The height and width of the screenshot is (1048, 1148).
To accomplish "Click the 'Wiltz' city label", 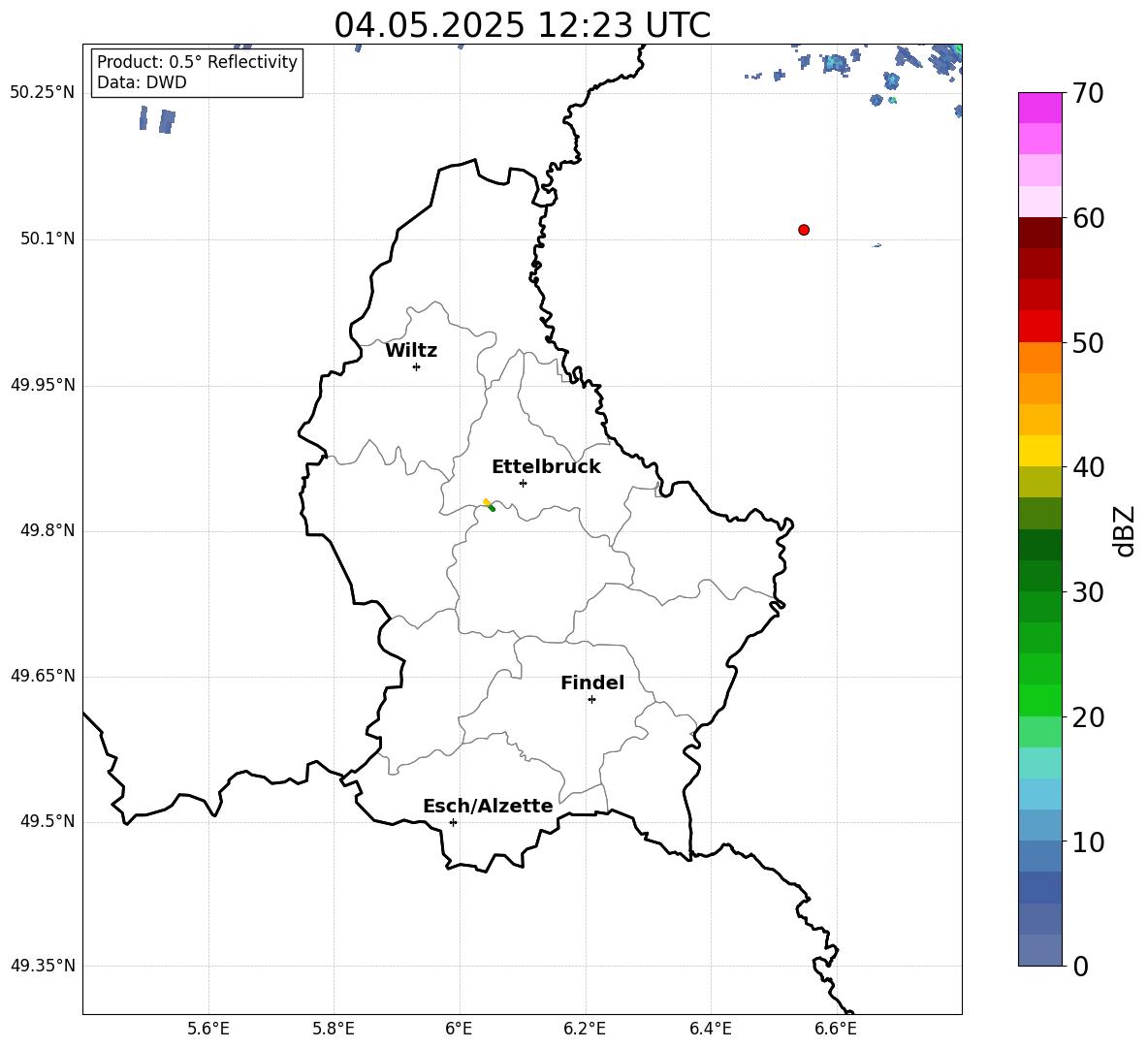I will [x=411, y=350].
